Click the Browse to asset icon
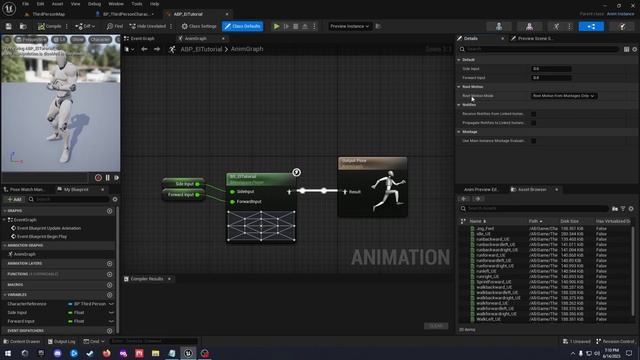The height and width of the screenshot is (360, 640). click(23, 26)
